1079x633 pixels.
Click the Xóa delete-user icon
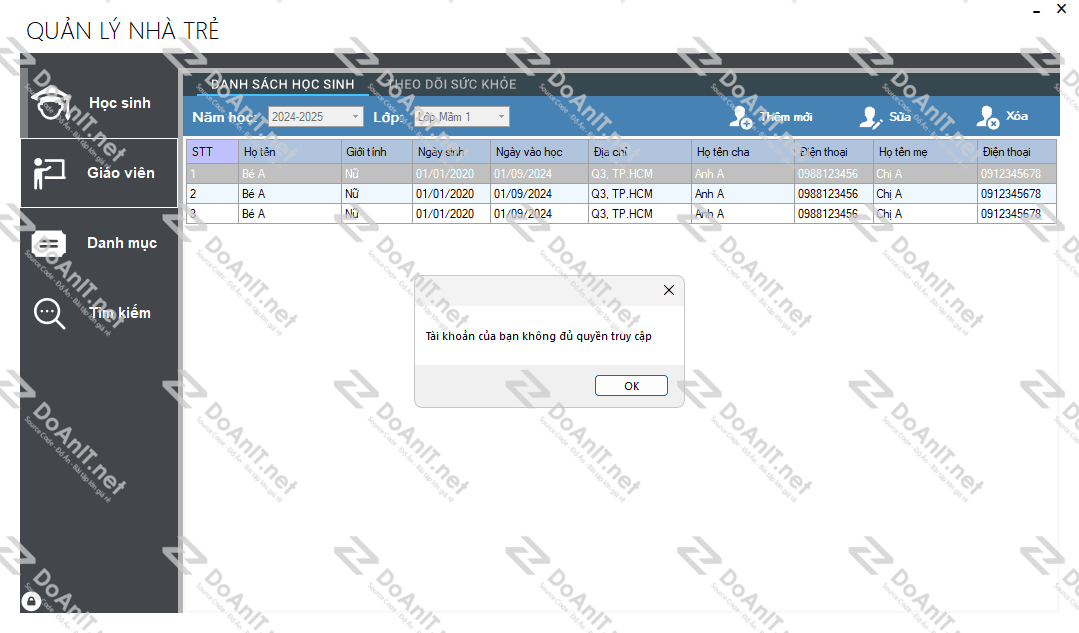click(x=987, y=117)
